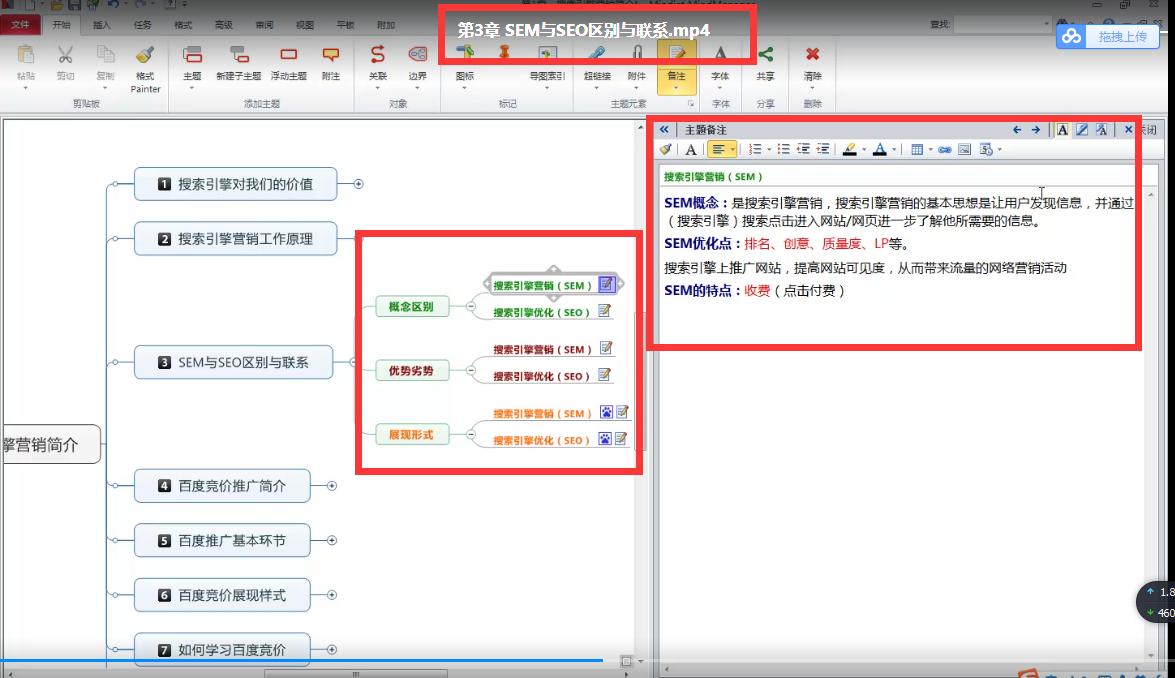Insert a table in the notes editor
The image size is (1175, 678).
917,148
